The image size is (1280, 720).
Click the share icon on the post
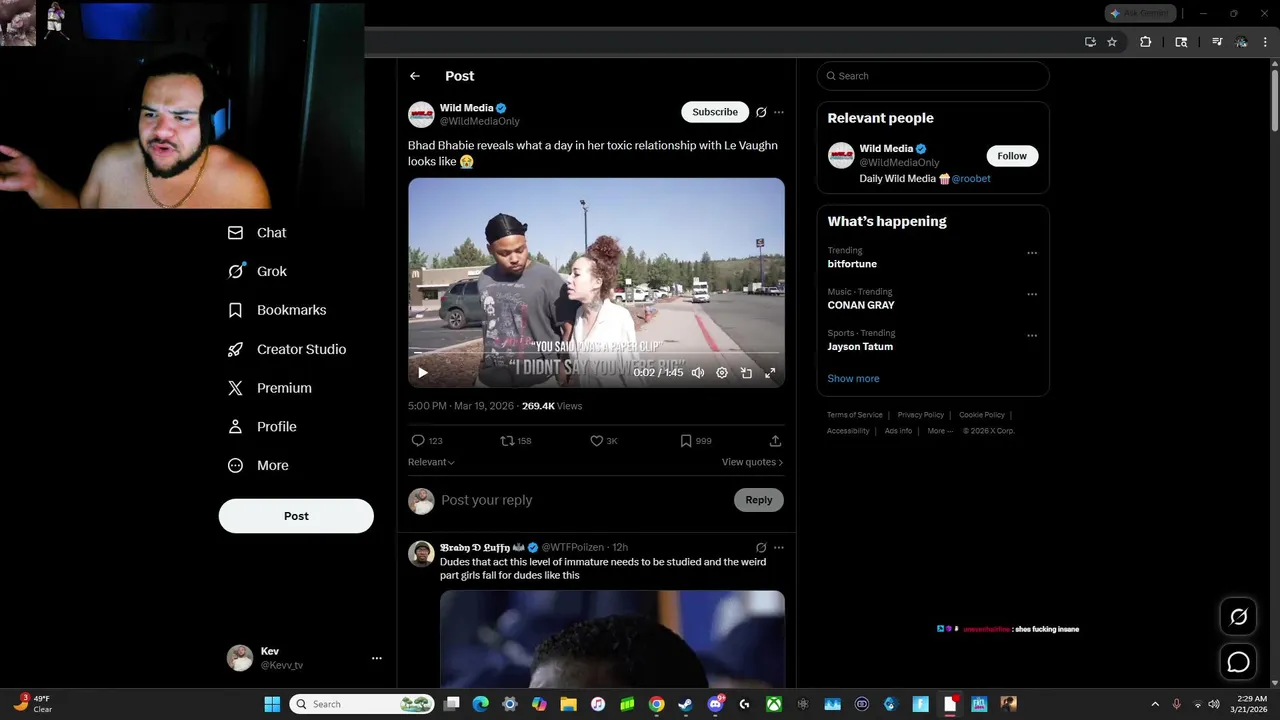(775, 441)
